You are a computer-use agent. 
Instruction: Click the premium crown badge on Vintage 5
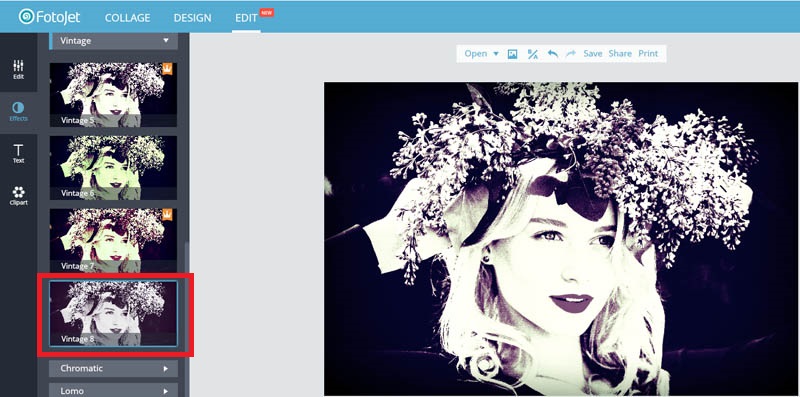[x=167, y=69]
